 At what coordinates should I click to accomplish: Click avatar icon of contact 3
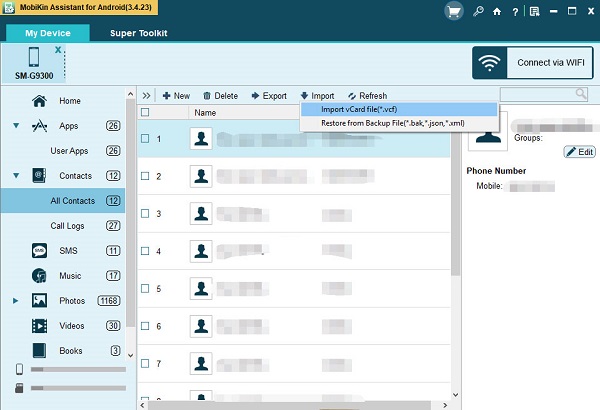201,214
